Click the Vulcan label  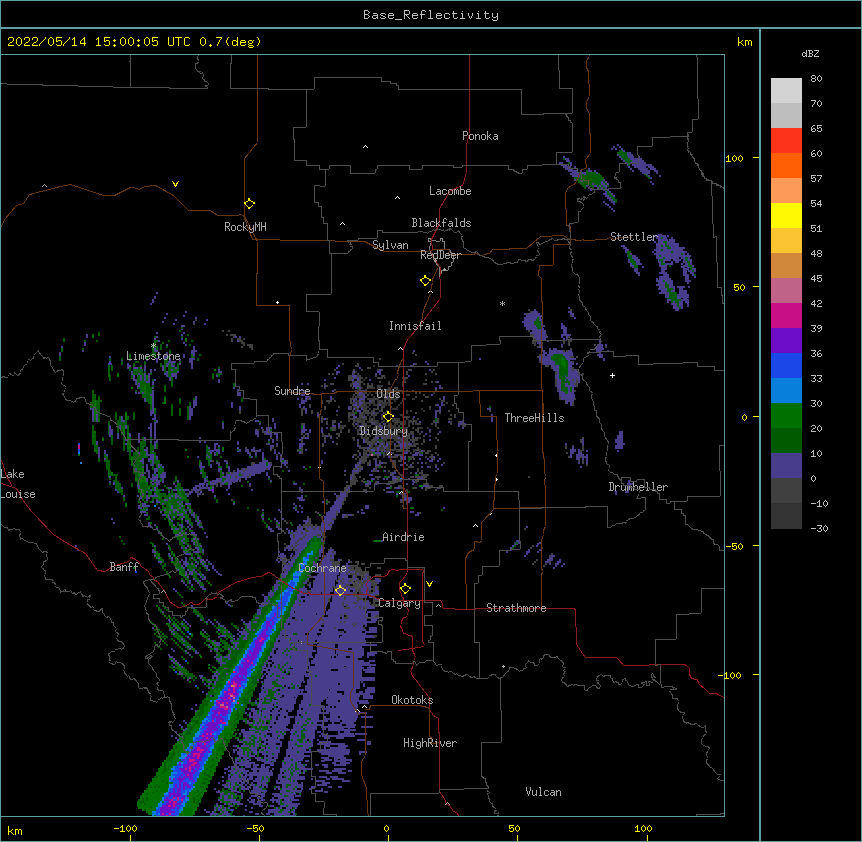coord(543,792)
